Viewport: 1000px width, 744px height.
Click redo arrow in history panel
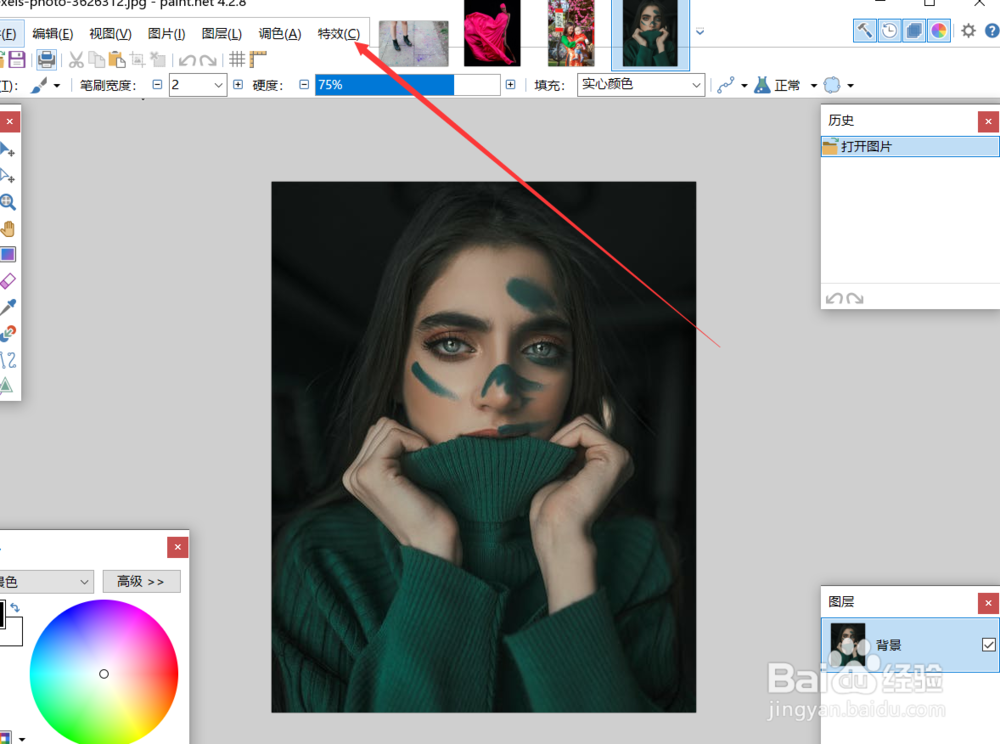tap(855, 298)
